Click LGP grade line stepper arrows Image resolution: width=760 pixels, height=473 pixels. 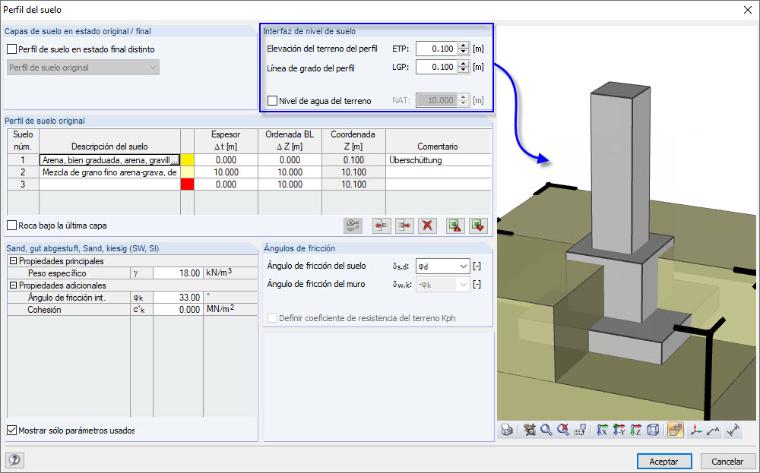(463, 67)
